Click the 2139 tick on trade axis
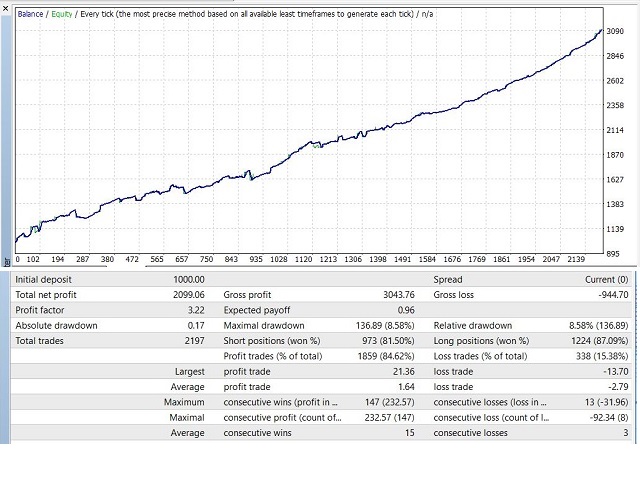Viewport: 640px width, 480px height. tap(576, 259)
